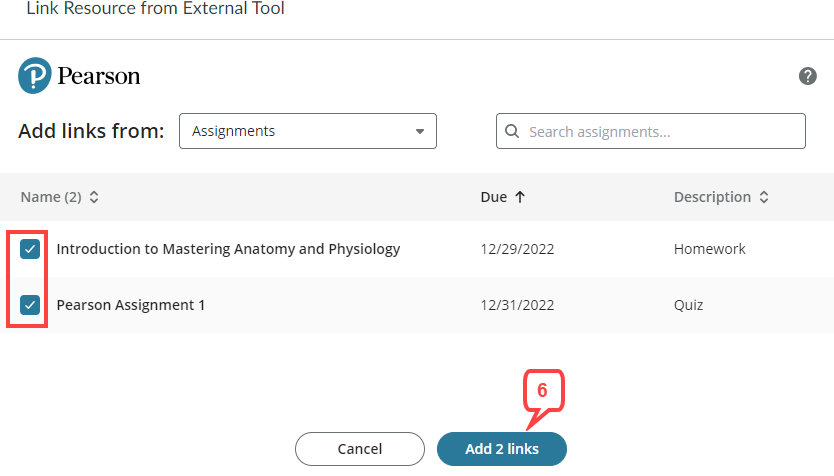
Task: Click the Pearson logo
Action: [79, 76]
